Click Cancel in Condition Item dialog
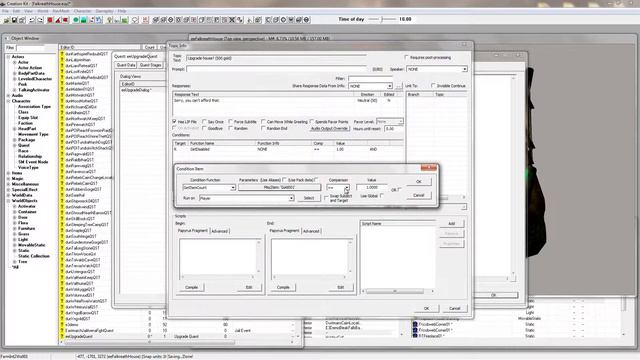The image size is (640, 360). tap(419, 196)
